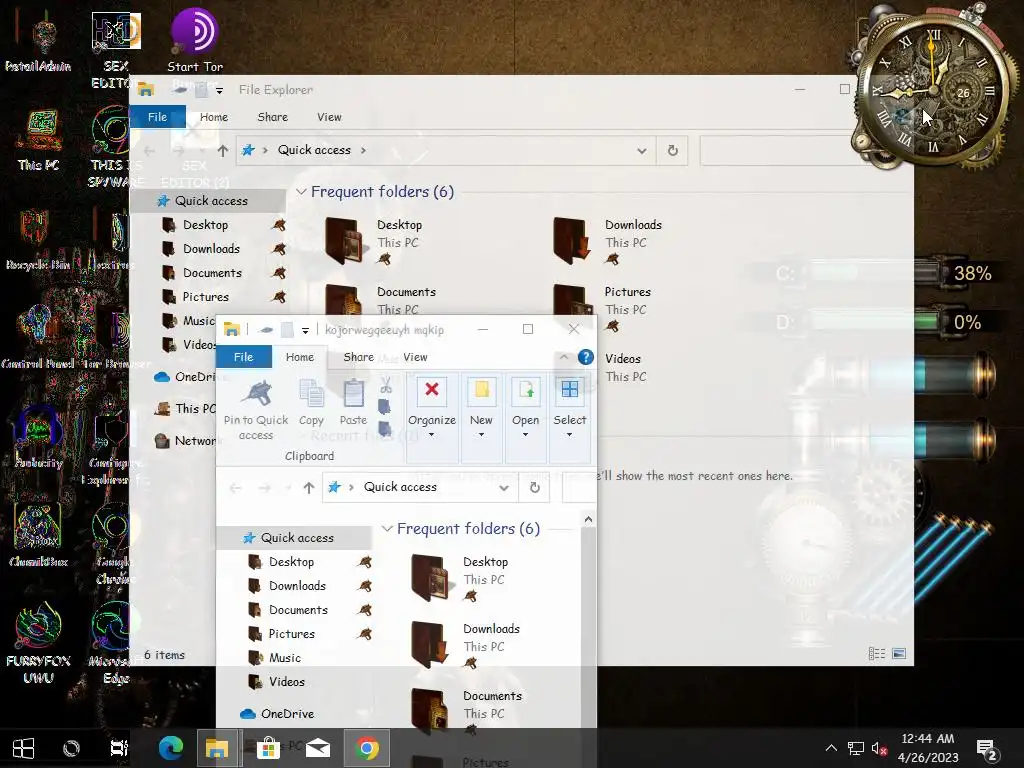Image resolution: width=1024 pixels, height=768 pixels.
Task: Select Pictures in front window sidebar
Action: [x=291, y=633]
